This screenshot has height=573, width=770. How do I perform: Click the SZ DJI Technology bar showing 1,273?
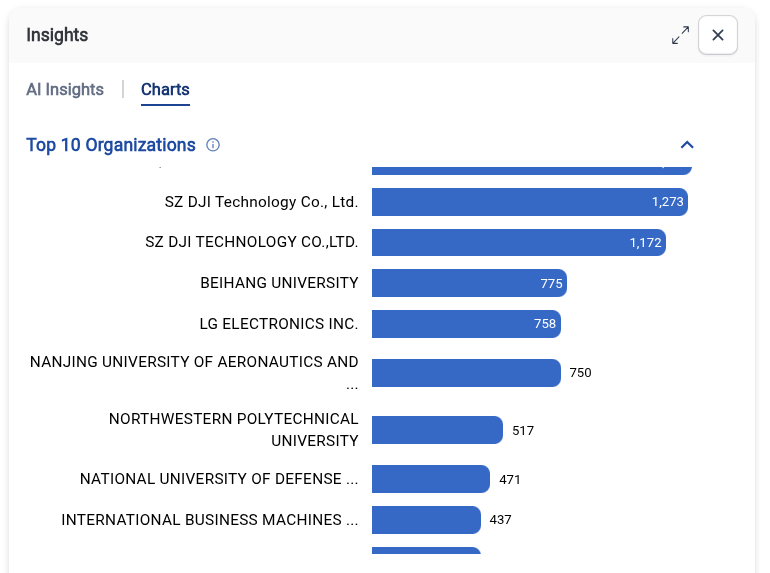pos(530,202)
